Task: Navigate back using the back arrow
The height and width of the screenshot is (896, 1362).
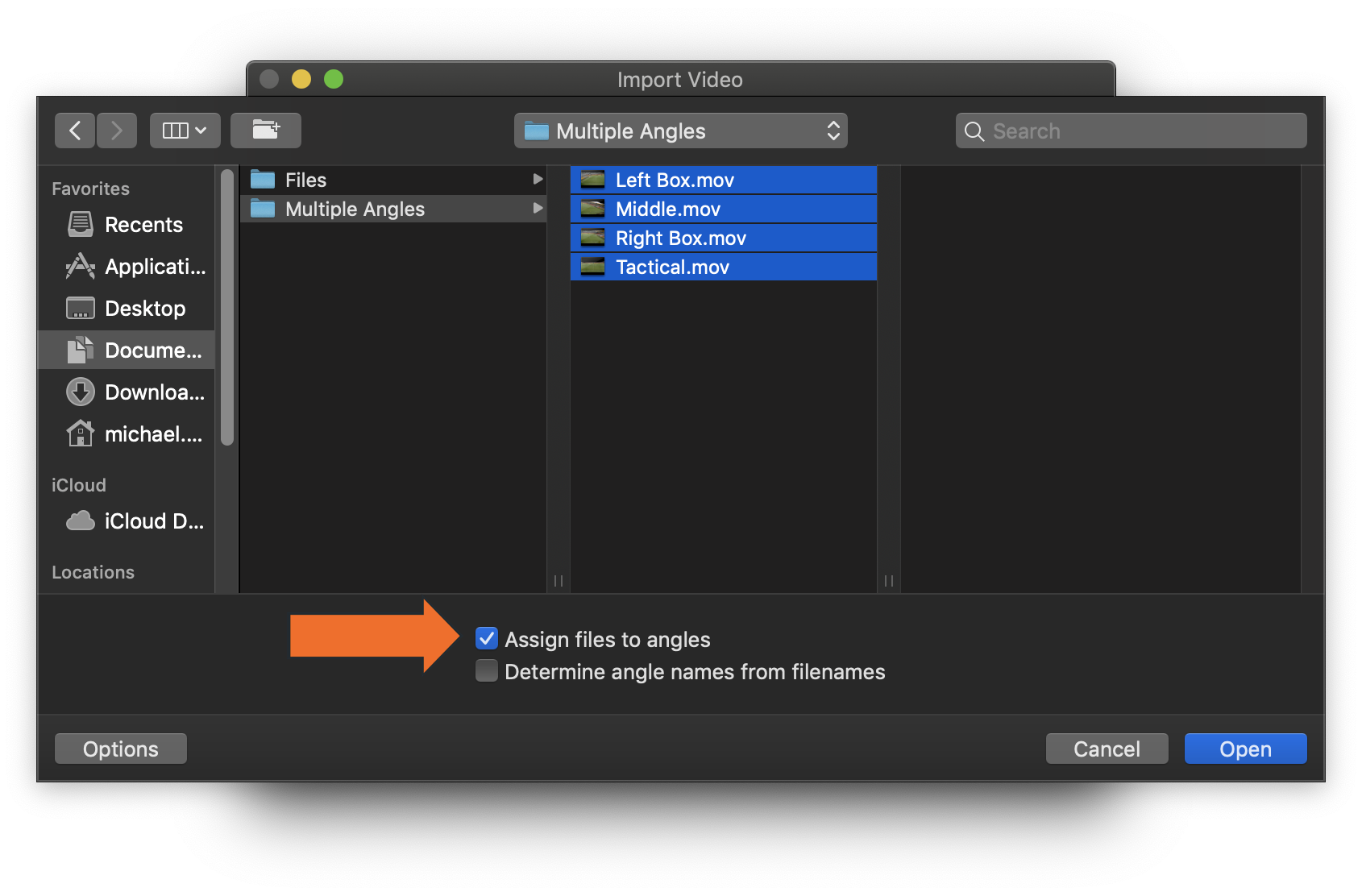Action: [74, 130]
